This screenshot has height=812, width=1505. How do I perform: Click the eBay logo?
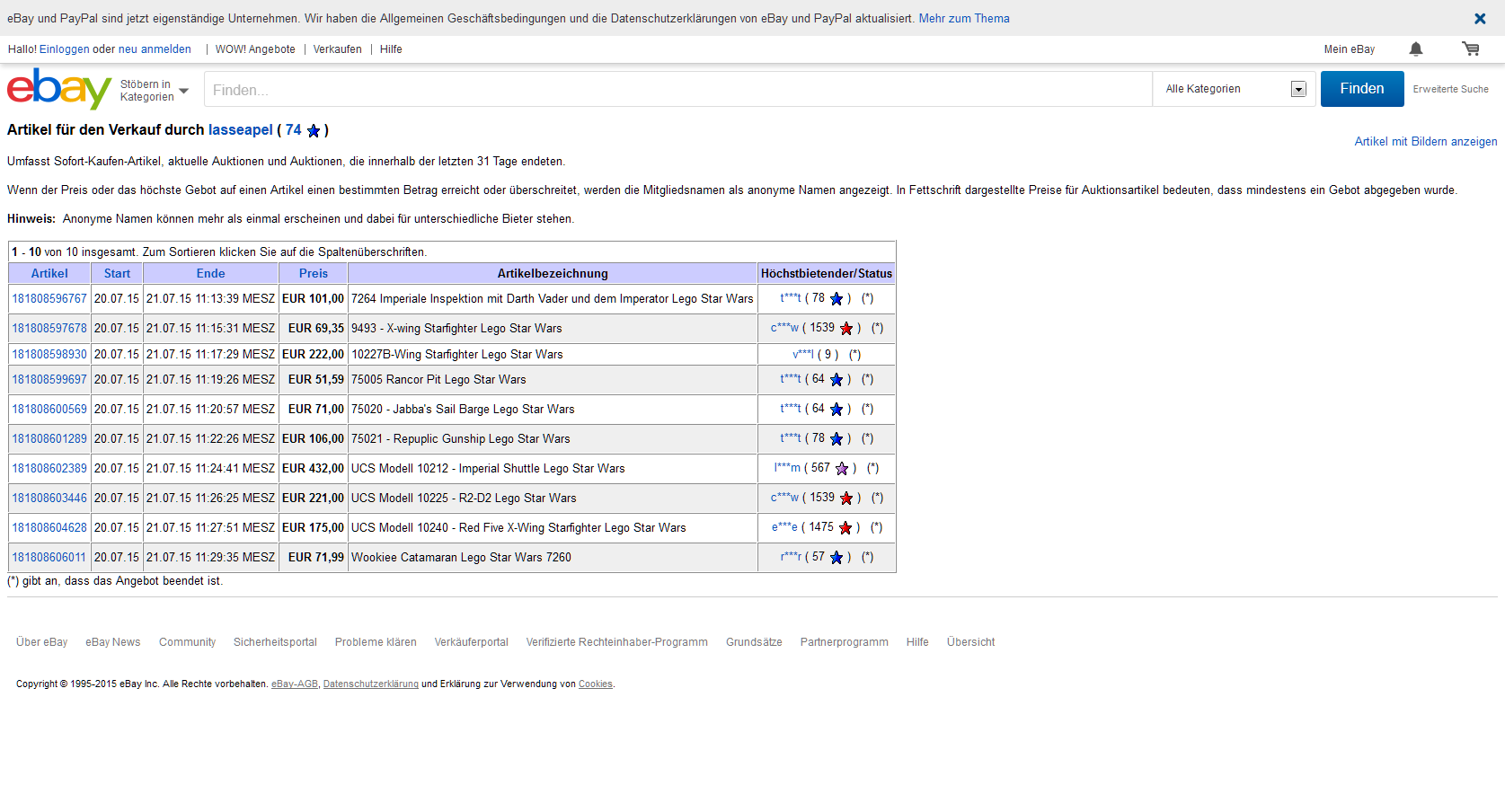coord(59,89)
